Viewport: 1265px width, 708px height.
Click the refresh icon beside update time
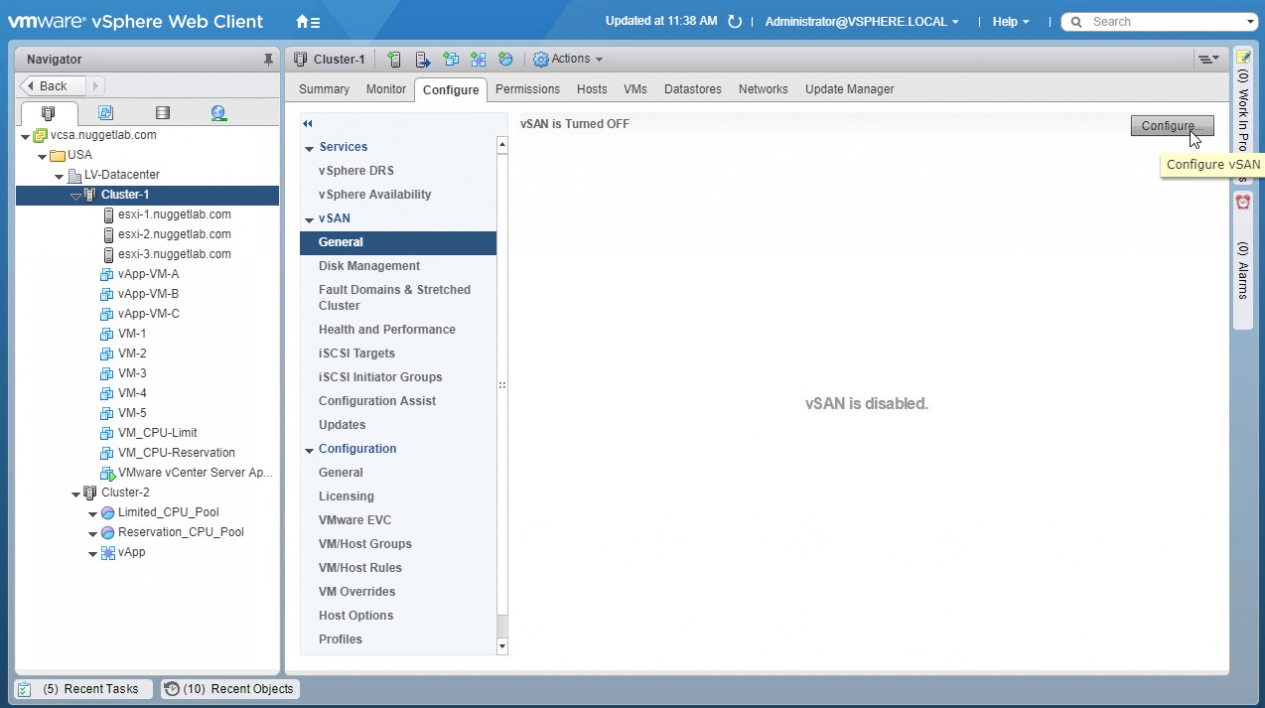coord(735,22)
